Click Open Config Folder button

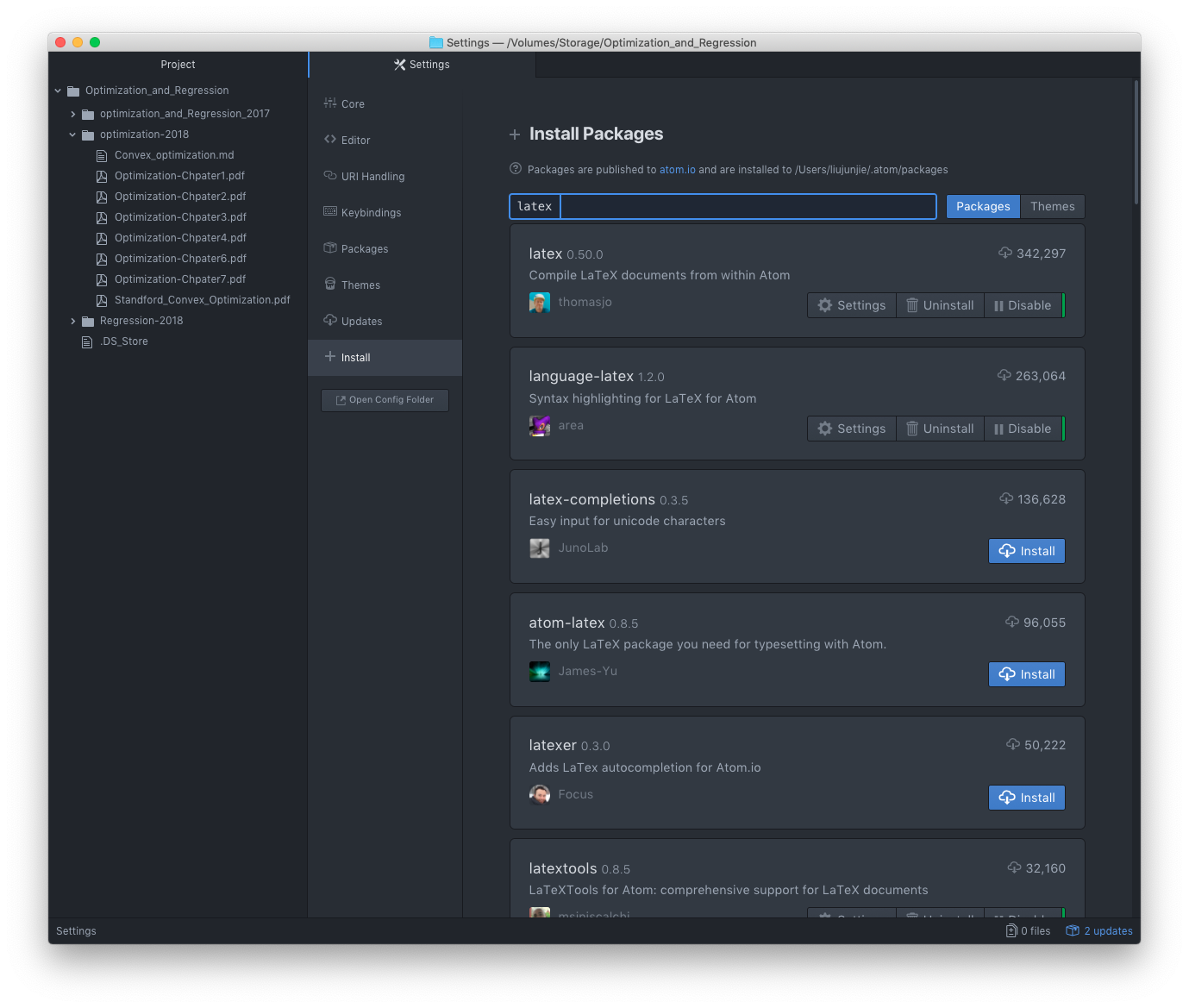tap(385, 400)
